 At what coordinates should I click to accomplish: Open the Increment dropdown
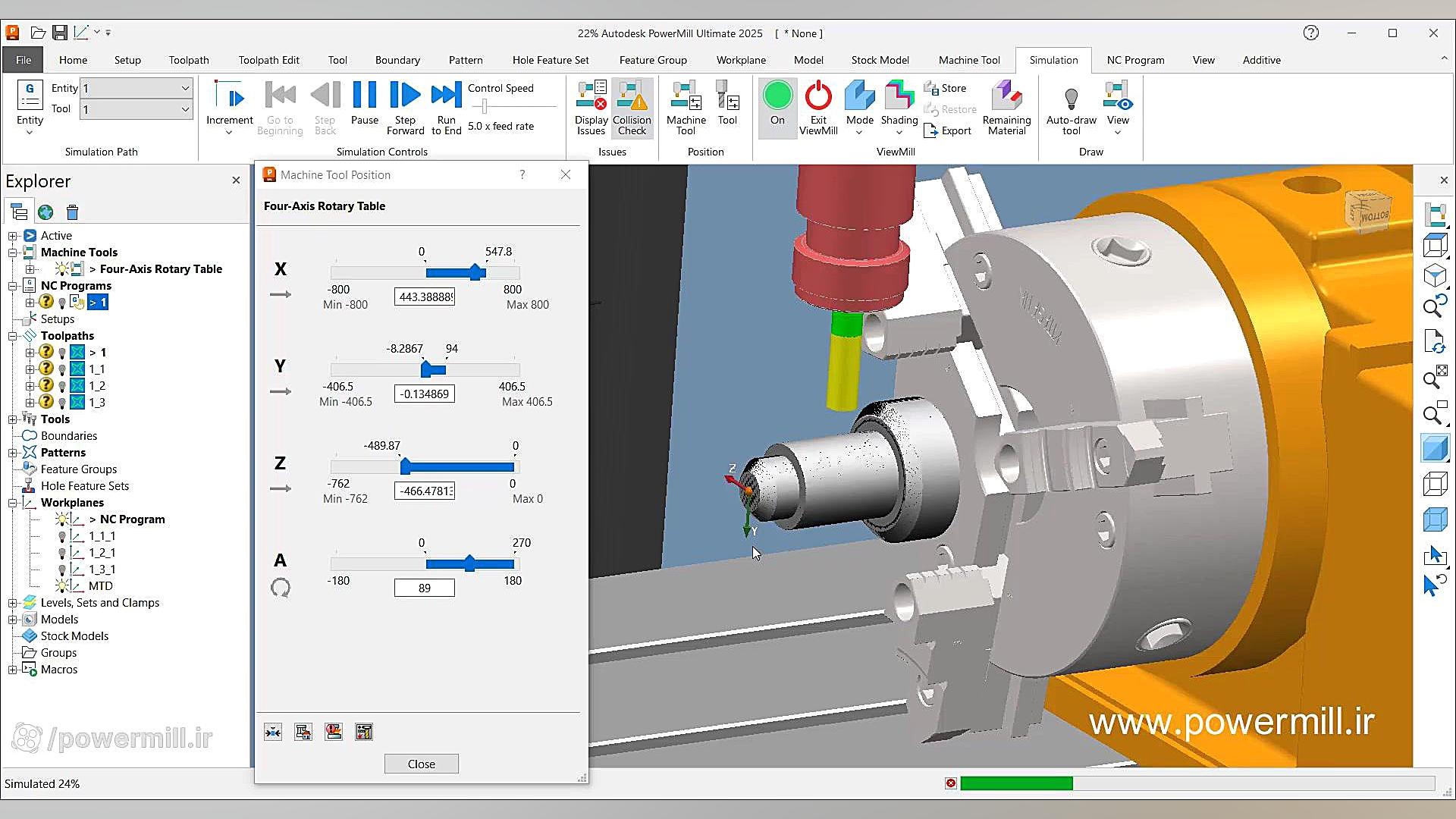coord(229,132)
